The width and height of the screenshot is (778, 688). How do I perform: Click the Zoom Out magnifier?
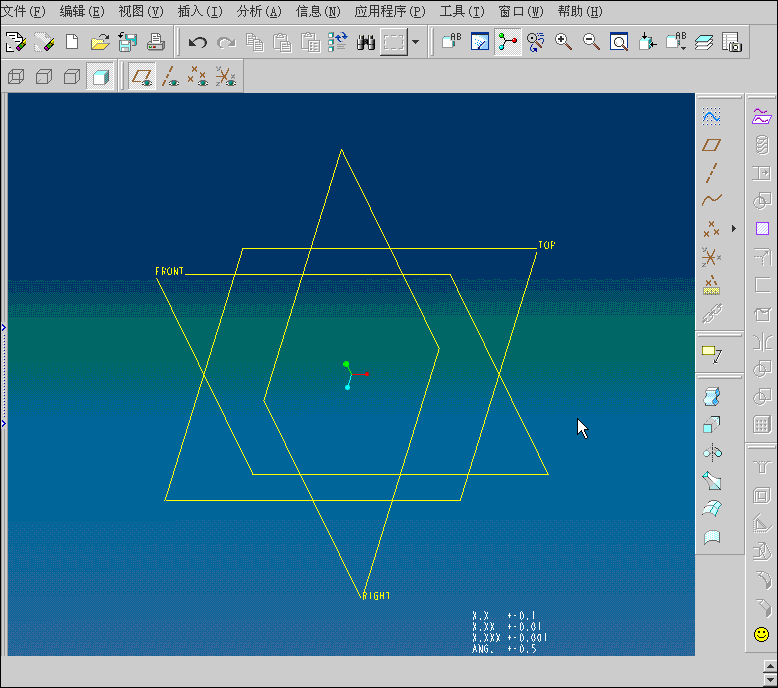tap(591, 42)
